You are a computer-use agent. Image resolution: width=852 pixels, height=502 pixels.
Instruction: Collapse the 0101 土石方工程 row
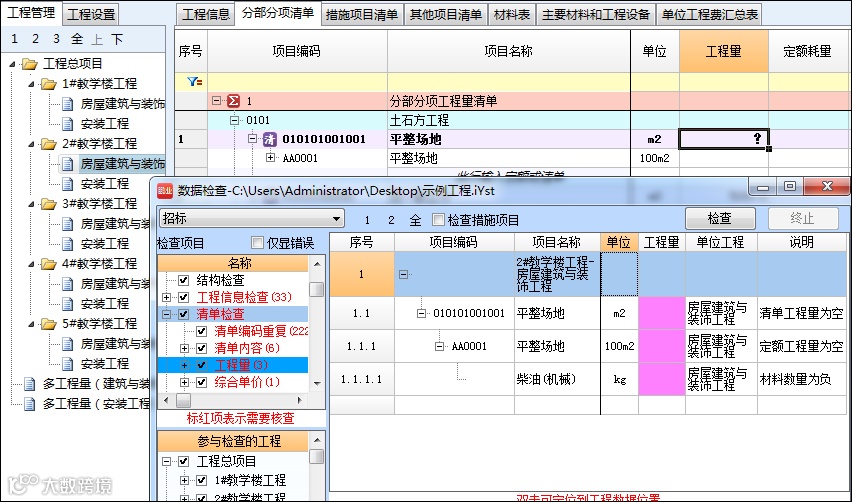pyautogui.click(x=235, y=120)
